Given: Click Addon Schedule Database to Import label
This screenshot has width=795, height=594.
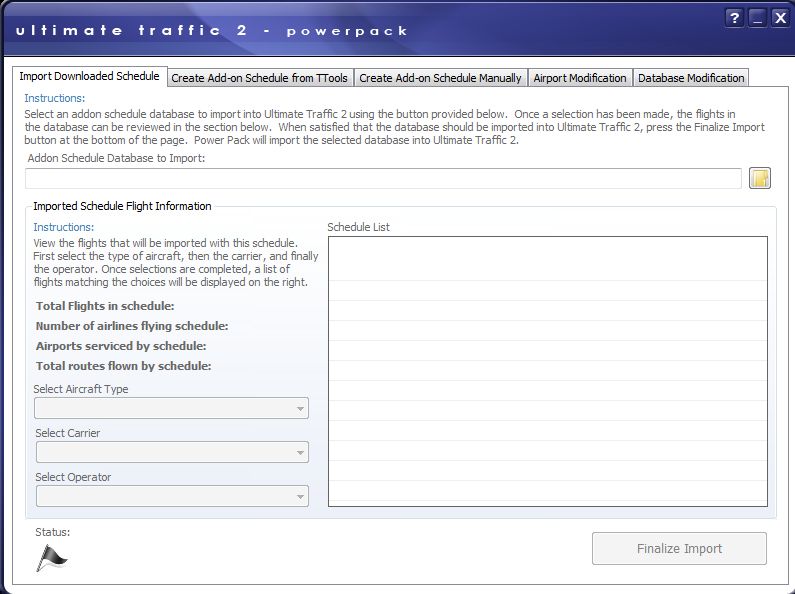Looking at the screenshot, I should (116, 158).
